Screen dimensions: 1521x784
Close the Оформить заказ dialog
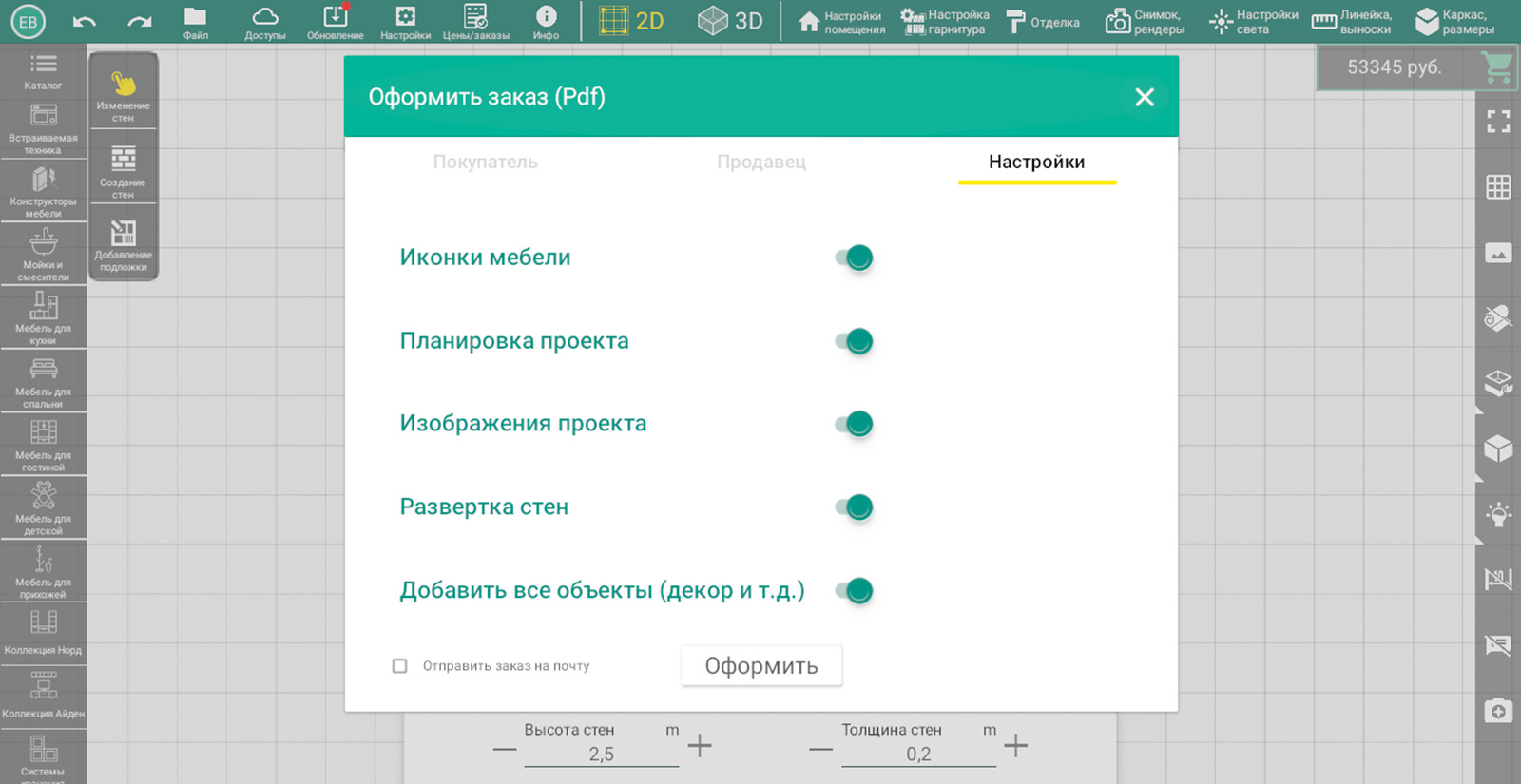point(1144,97)
